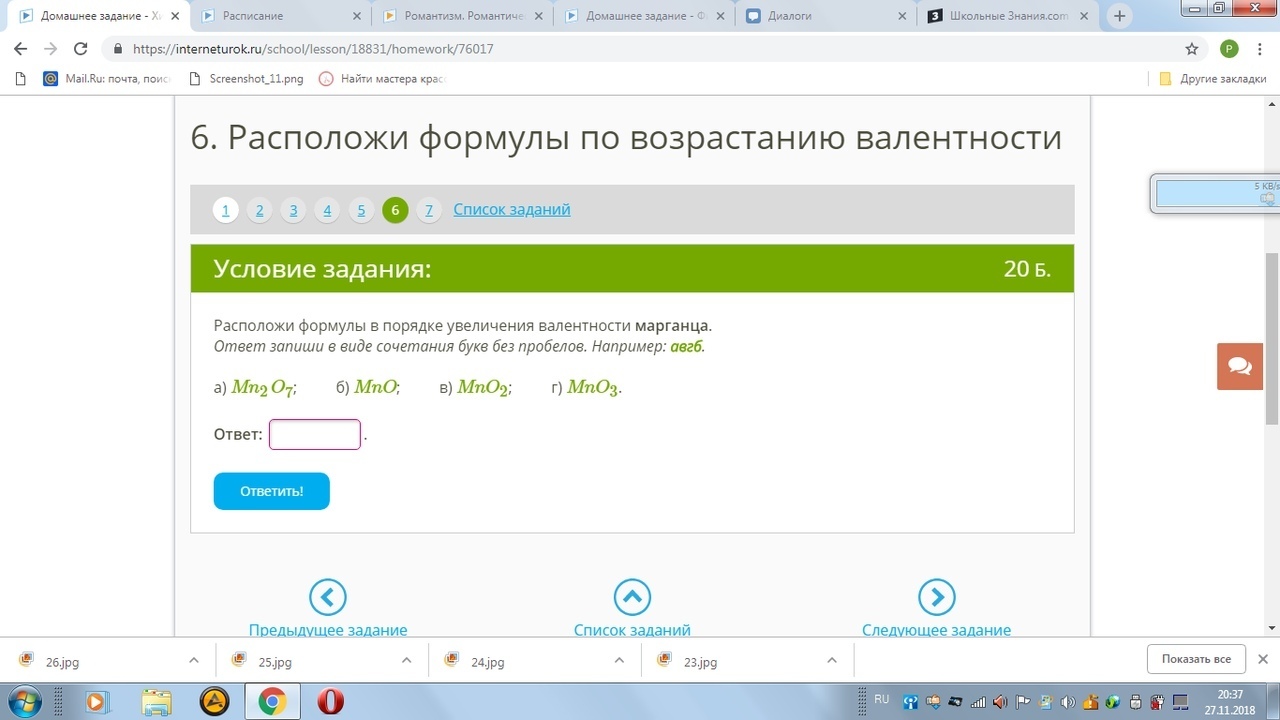Open the Mail.Ru bookmark
Image resolution: width=1280 pixels, height=720 pixels.
pos(107,79)
